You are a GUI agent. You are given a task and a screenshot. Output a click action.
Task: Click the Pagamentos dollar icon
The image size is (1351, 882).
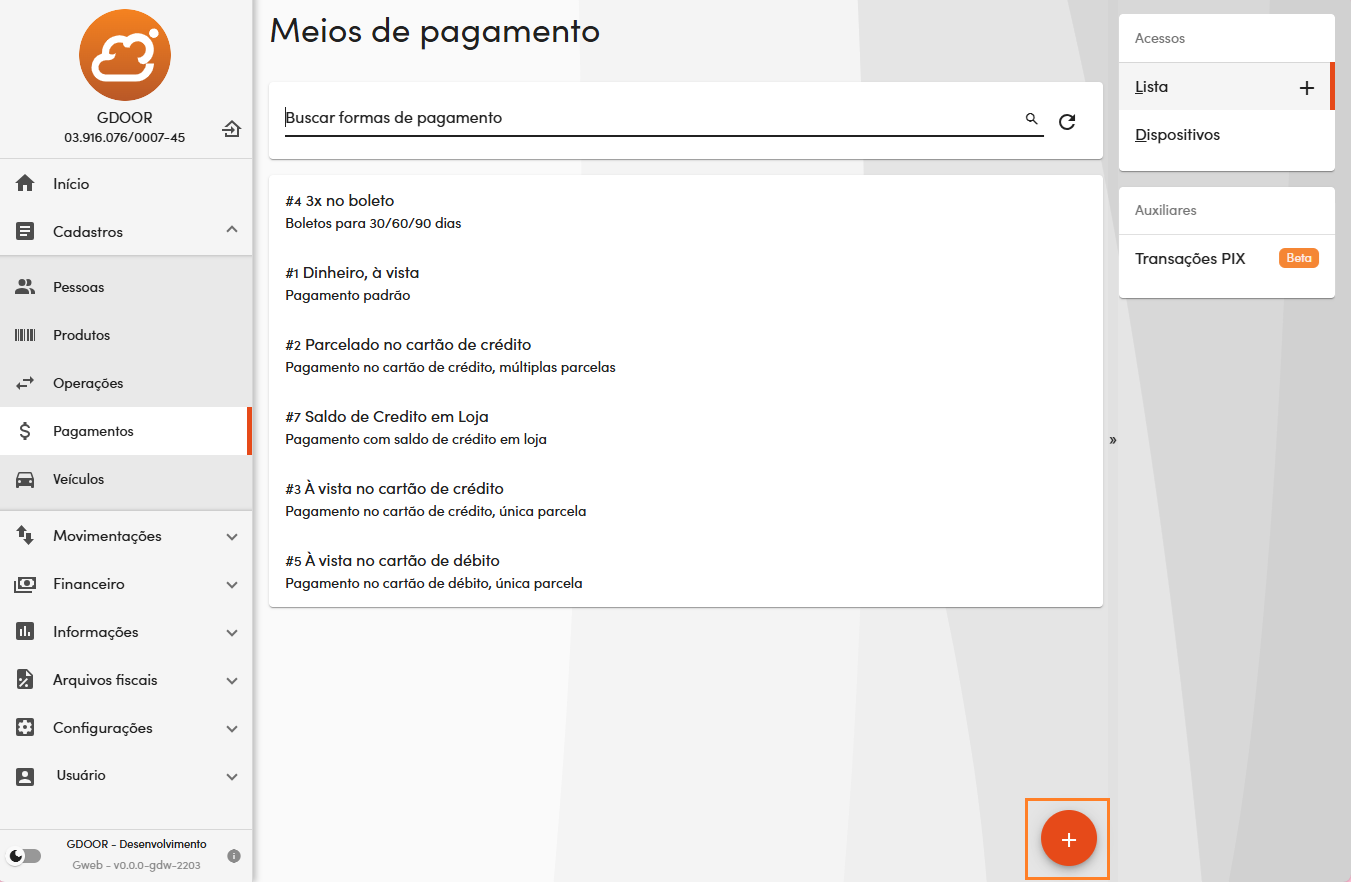[25, 431]
